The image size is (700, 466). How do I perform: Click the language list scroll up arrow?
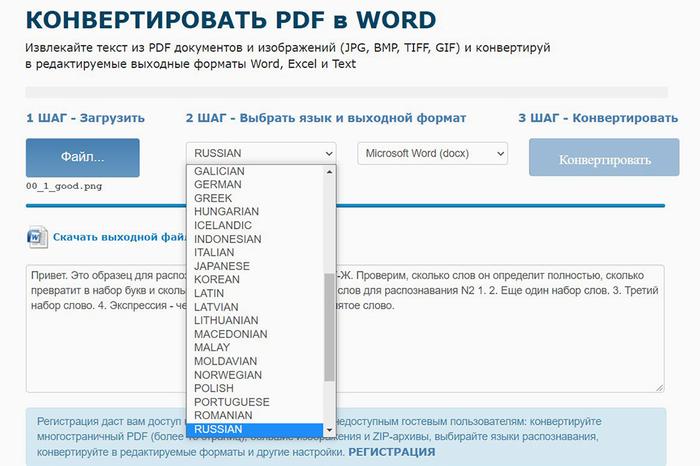[x=330, y=172]
